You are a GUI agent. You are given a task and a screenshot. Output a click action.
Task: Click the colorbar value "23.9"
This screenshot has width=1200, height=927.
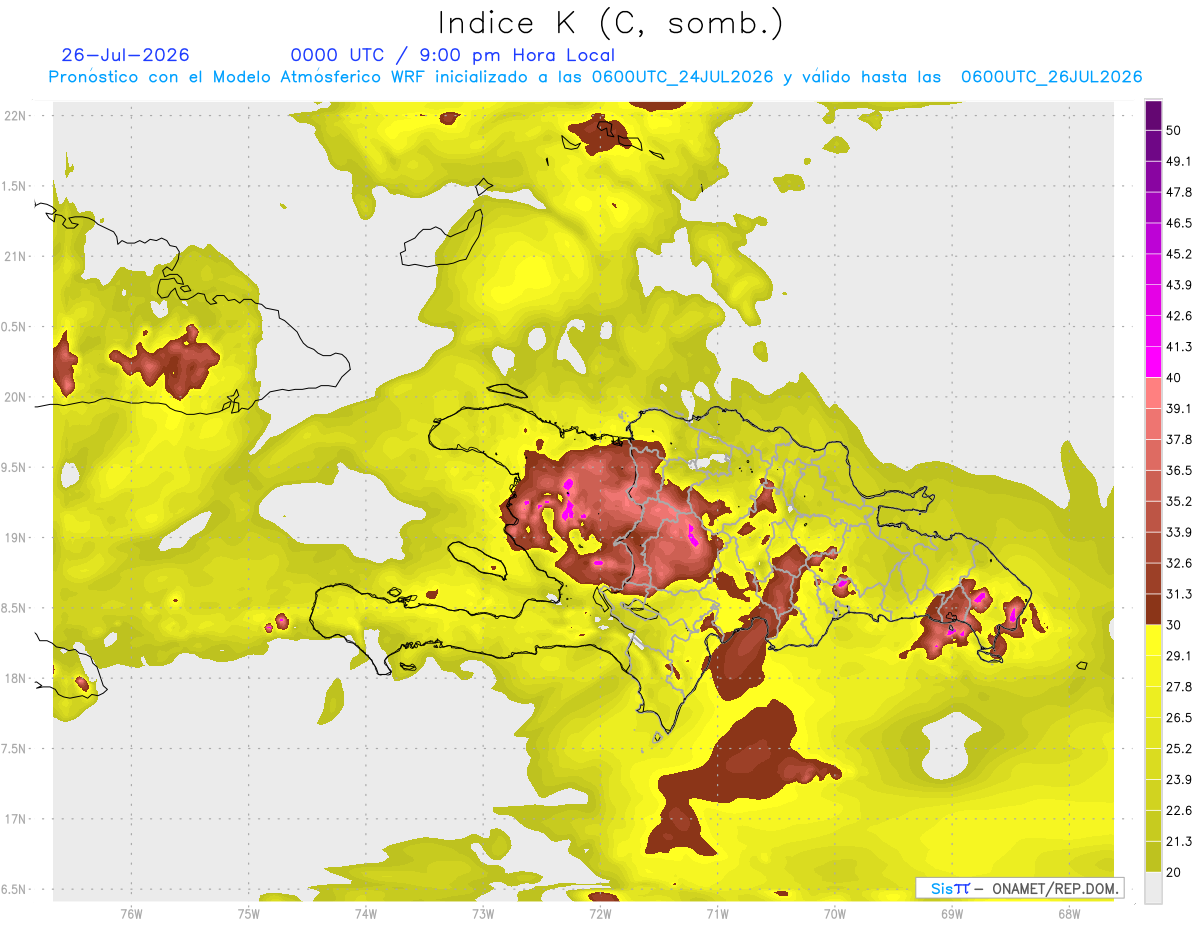click(x=1179, y=779)
